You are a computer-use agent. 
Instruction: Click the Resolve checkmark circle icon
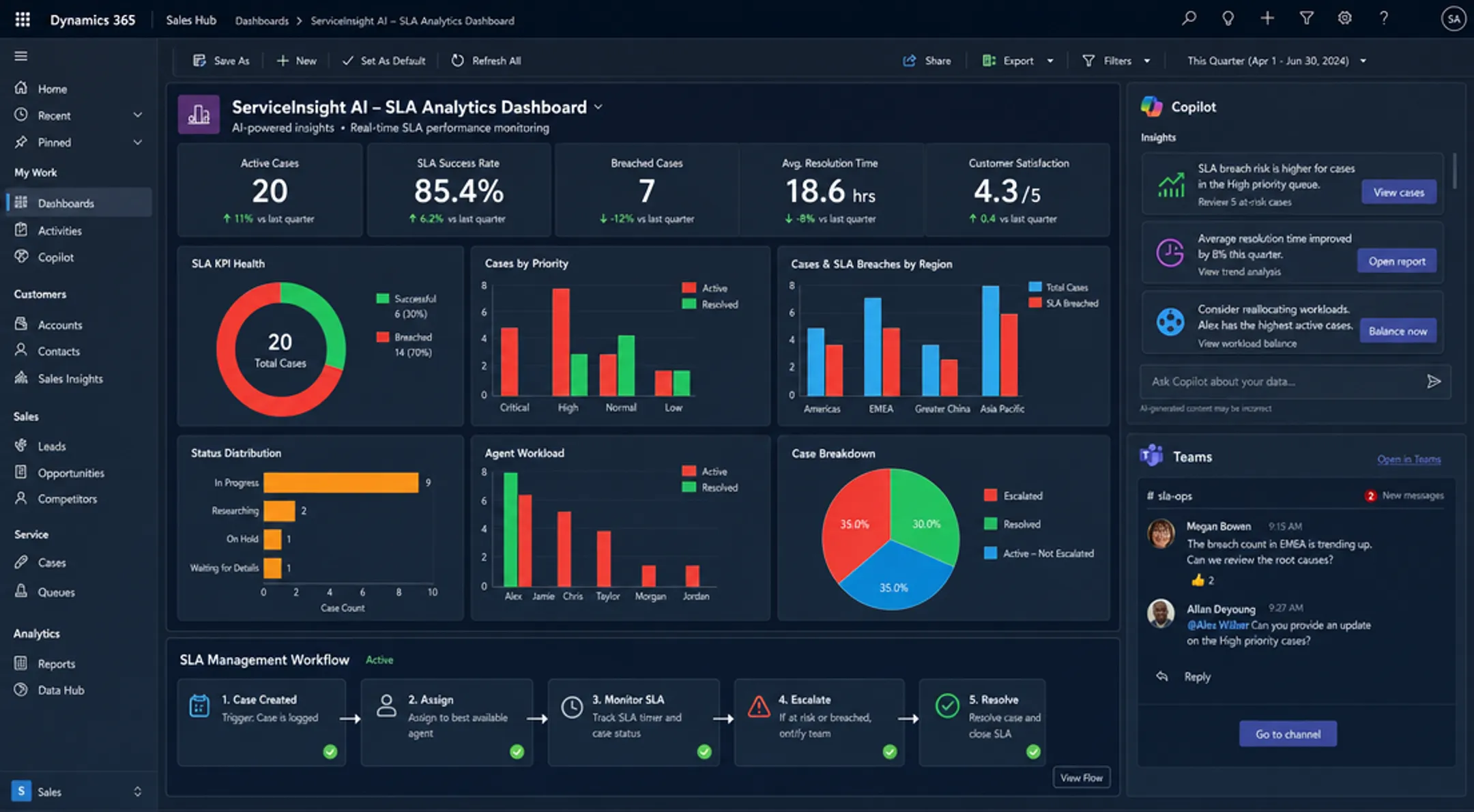click(x=947, y=706)
